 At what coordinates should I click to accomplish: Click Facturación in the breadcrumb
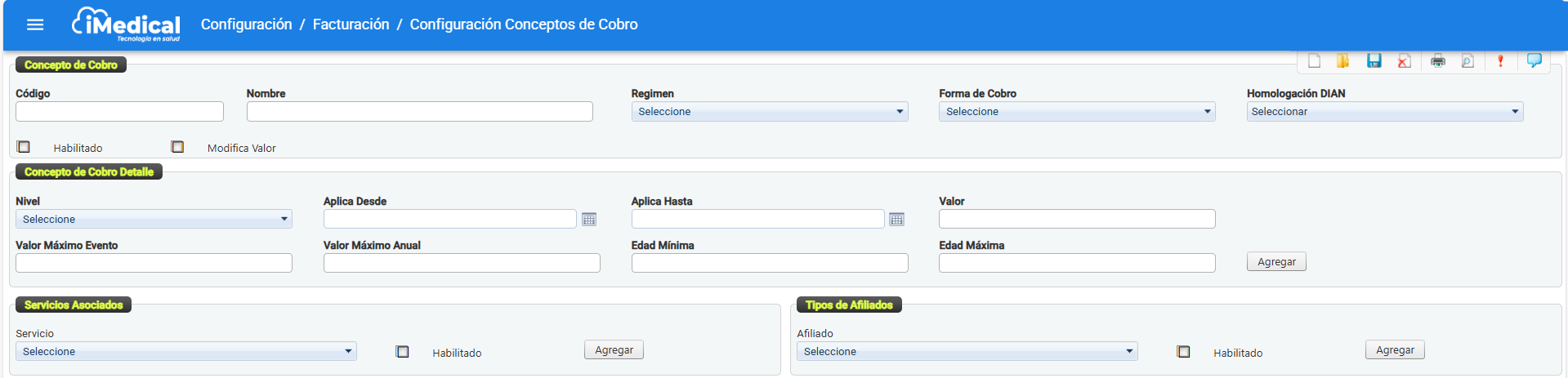coord(351,24)
